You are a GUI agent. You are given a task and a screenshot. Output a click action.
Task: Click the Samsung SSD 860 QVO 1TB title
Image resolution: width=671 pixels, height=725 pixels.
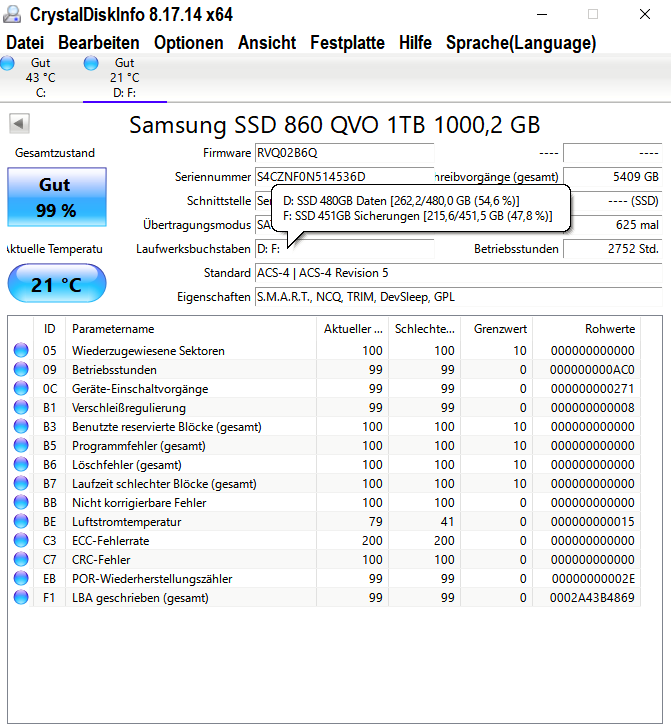pyautogui.click(x=334, y=124)
